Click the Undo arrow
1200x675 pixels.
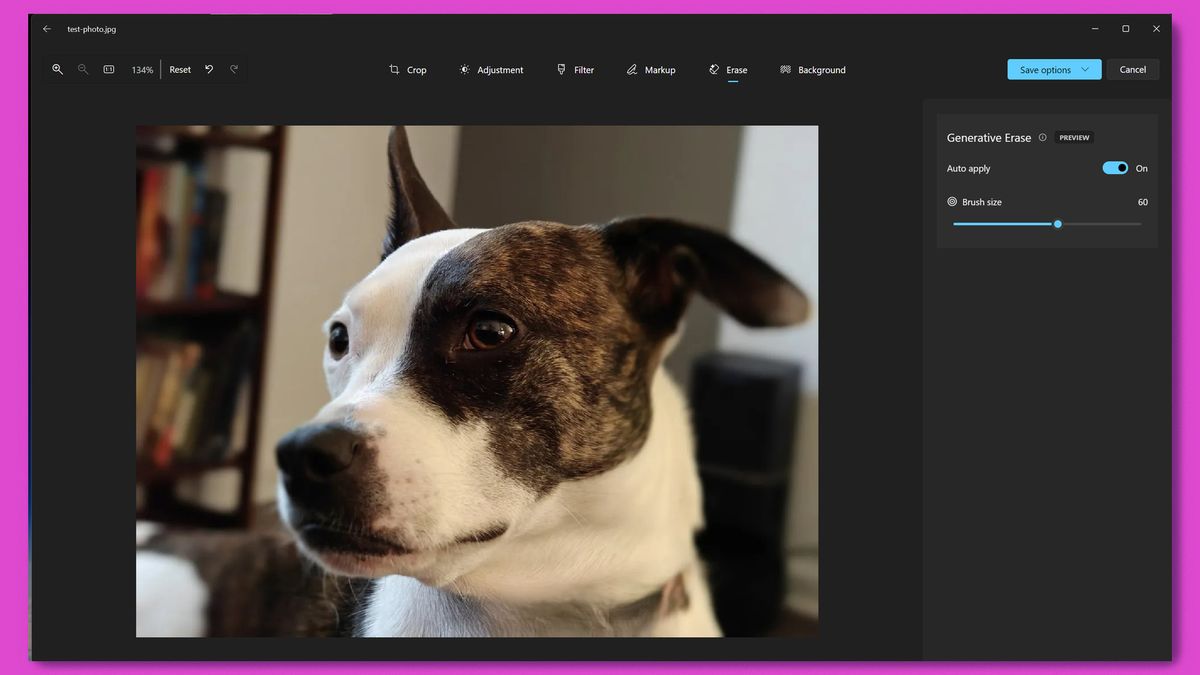208,69
